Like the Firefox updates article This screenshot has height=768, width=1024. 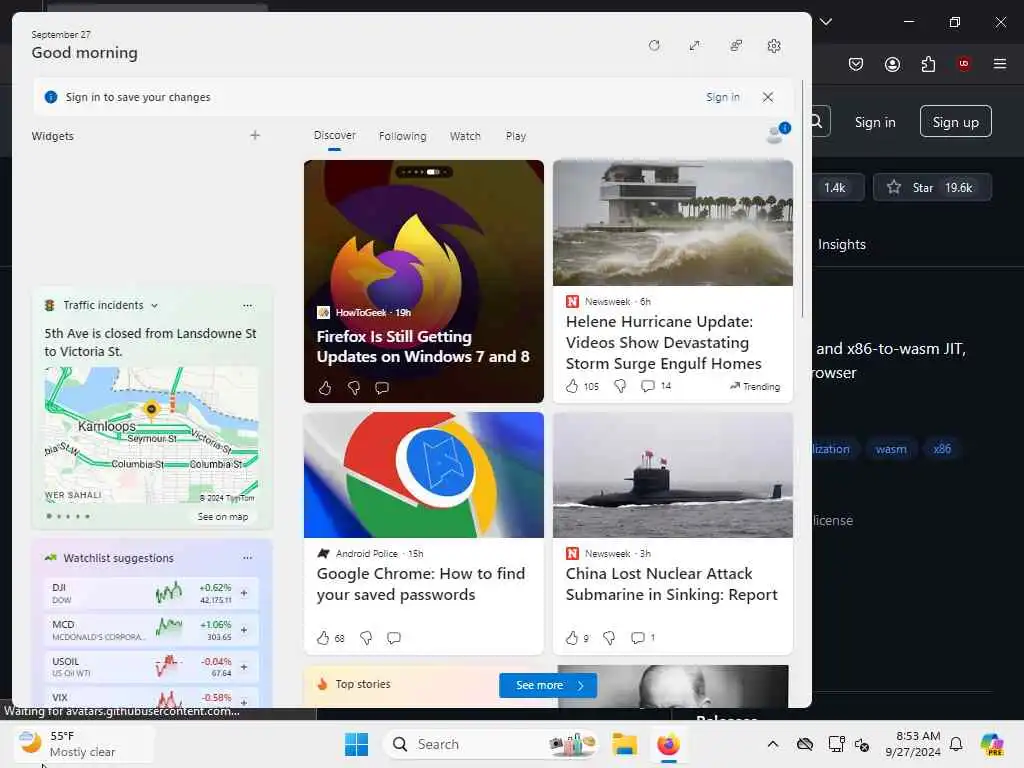point(325,388)
